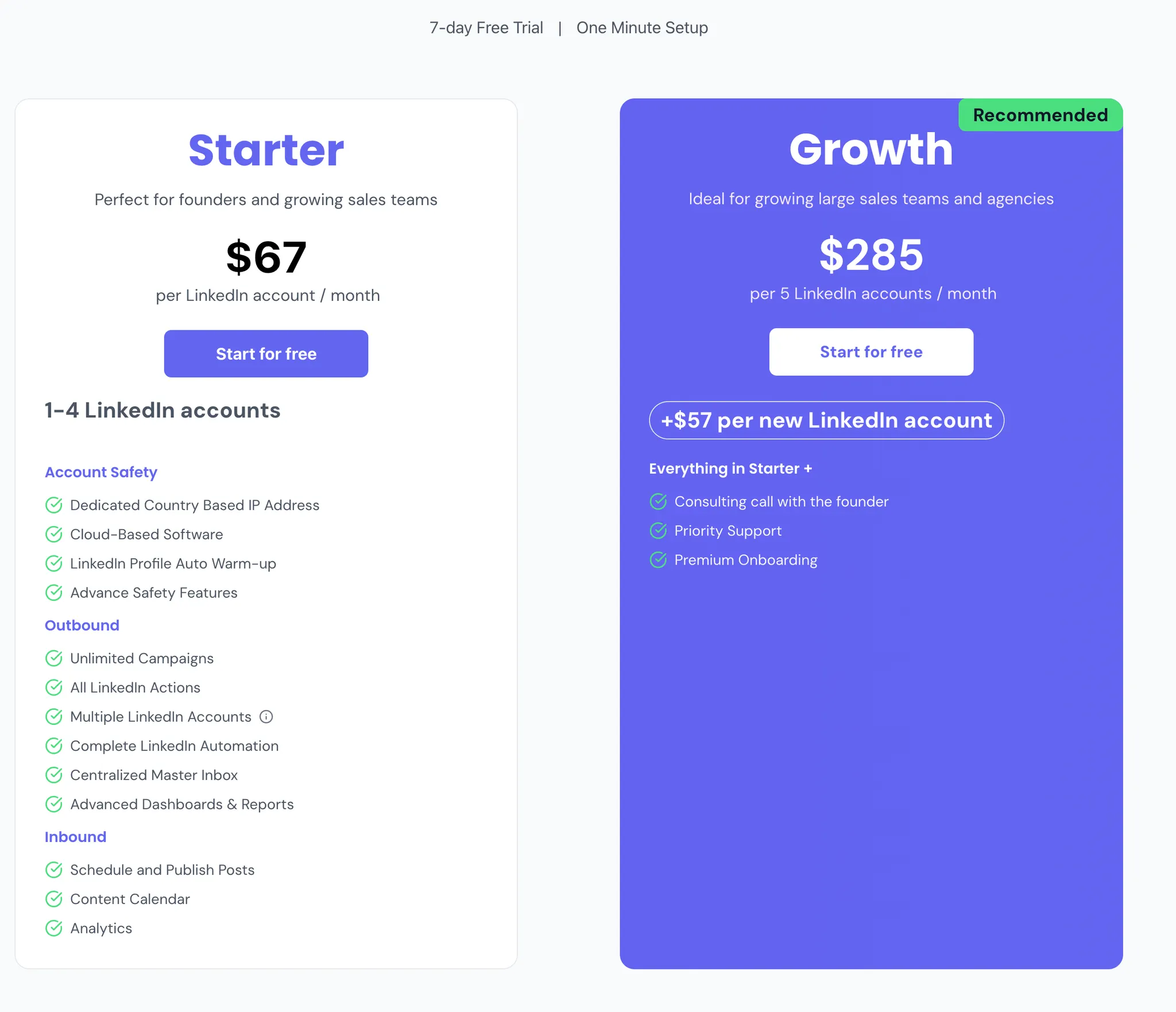Click the 7-day Free Trial text
The height and width of the screenshot is (1012, 1176).
click(486, 28)
